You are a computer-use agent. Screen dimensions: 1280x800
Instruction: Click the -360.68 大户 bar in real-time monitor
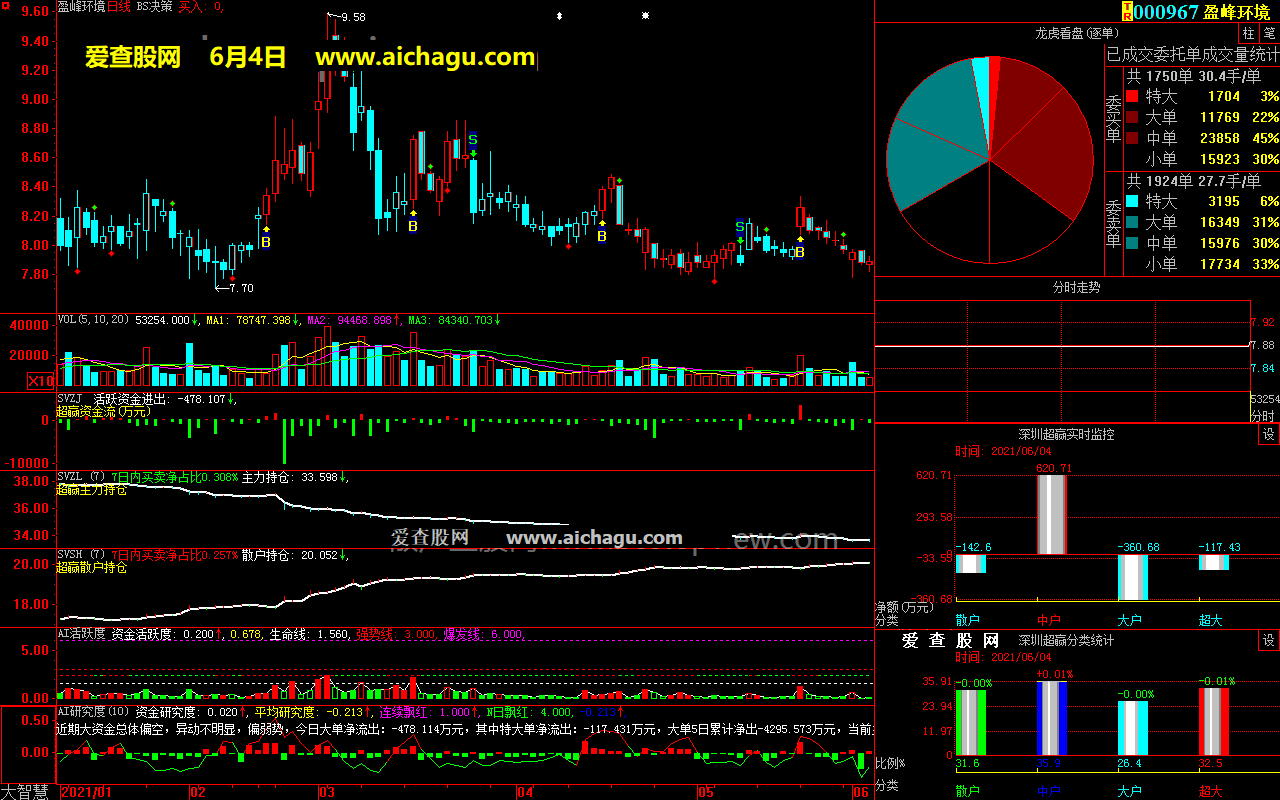[x=1132, y=576]
